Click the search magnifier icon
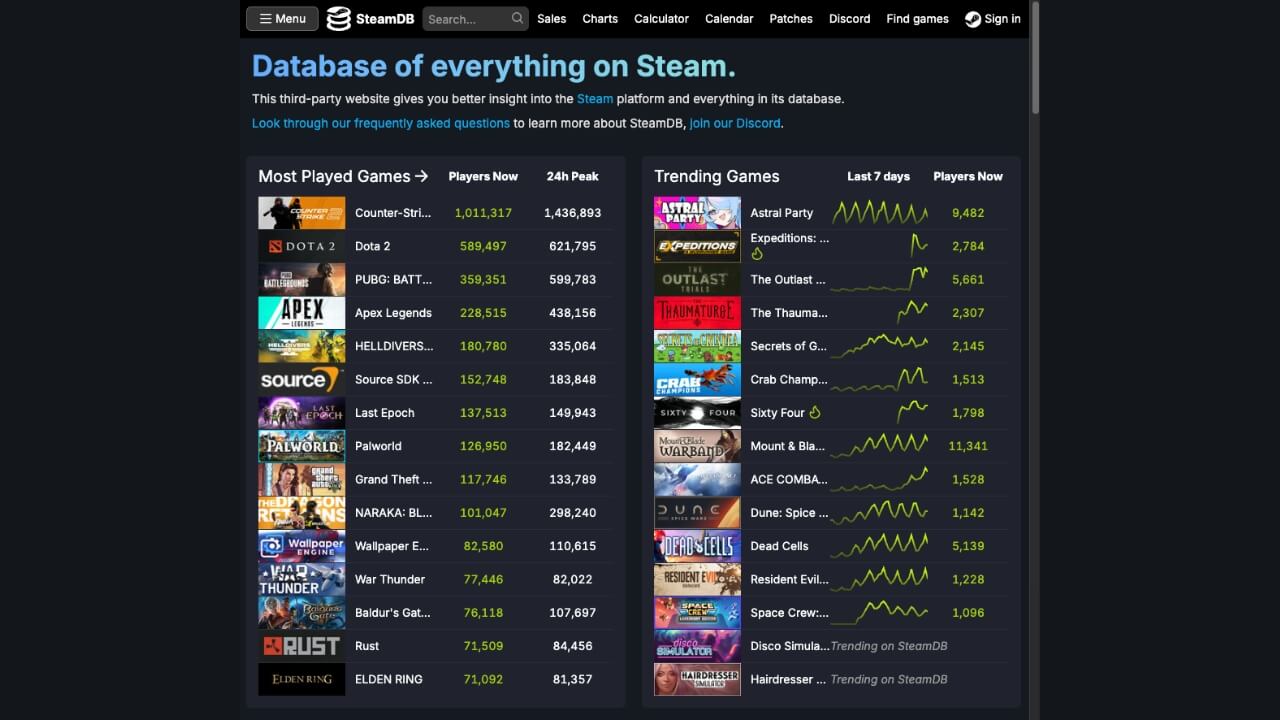 tap(515, 18)
